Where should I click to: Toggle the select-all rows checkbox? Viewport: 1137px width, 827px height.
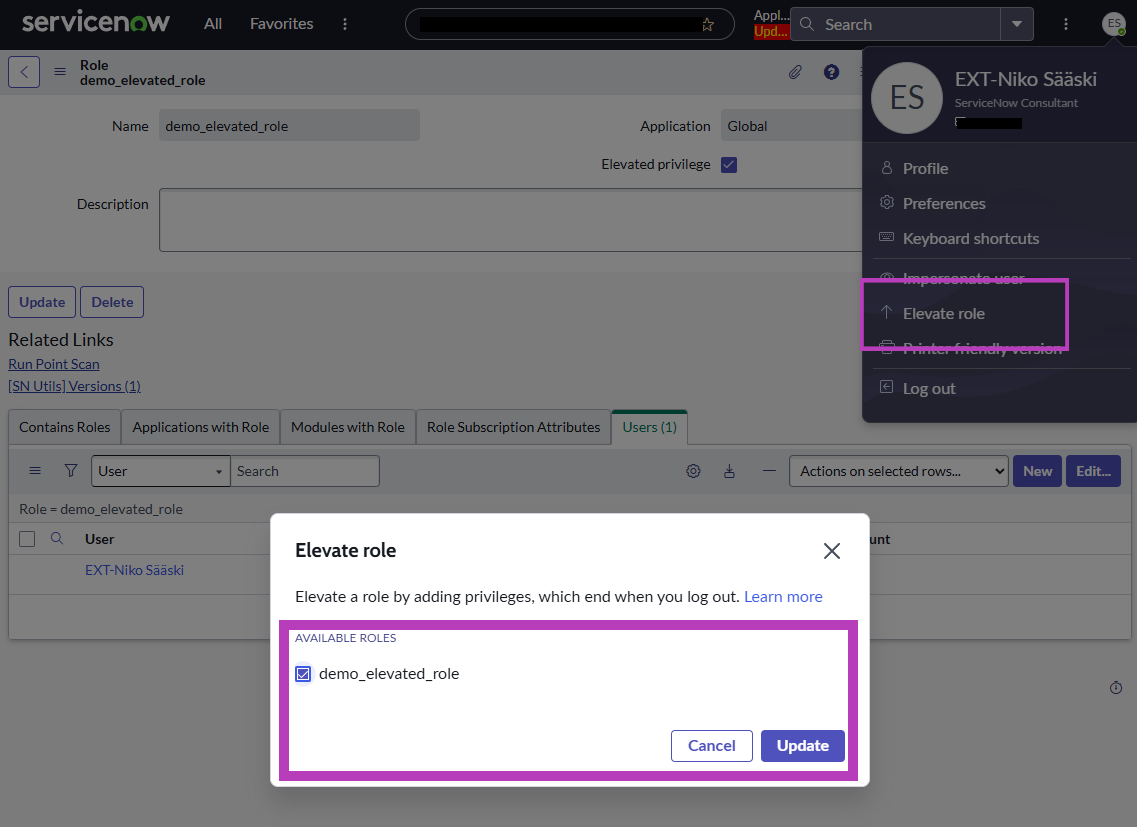tap(27, 539)
